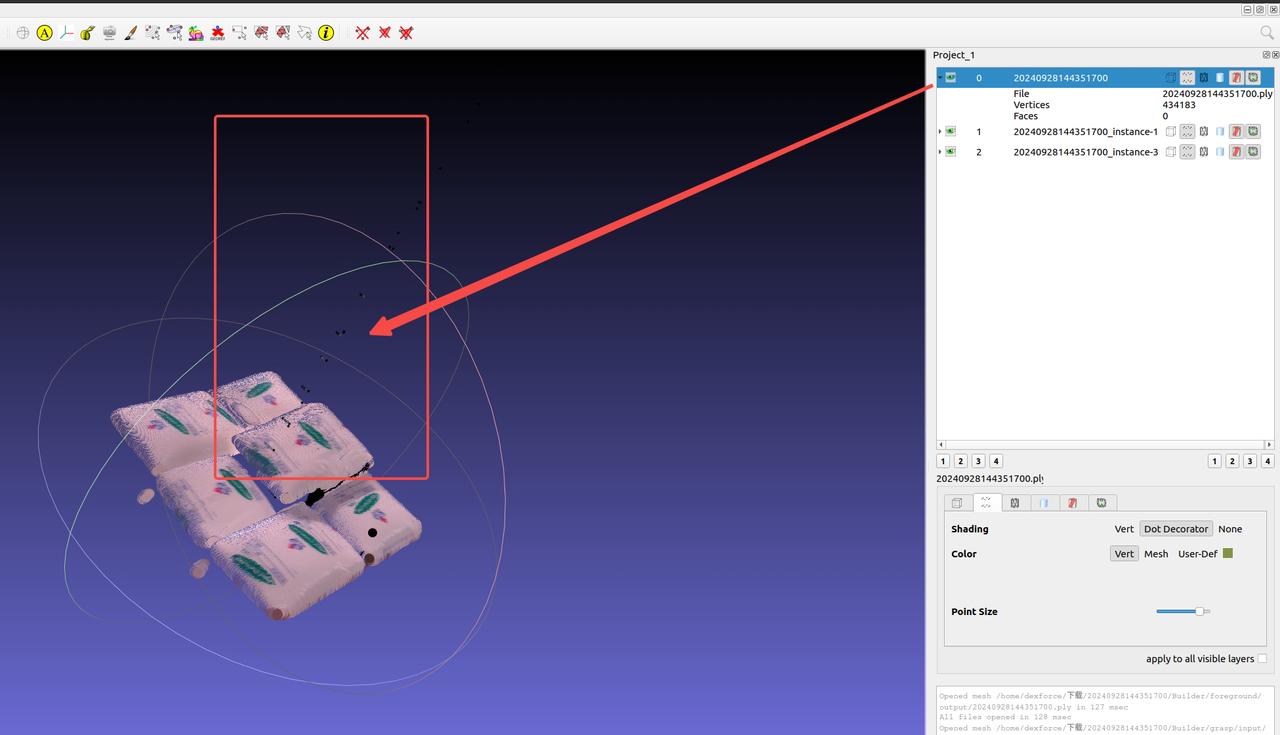This screenshot has width=1280, height=735.
Task: Open the yellow info 'i' tool
Action: tap(326, 33)
